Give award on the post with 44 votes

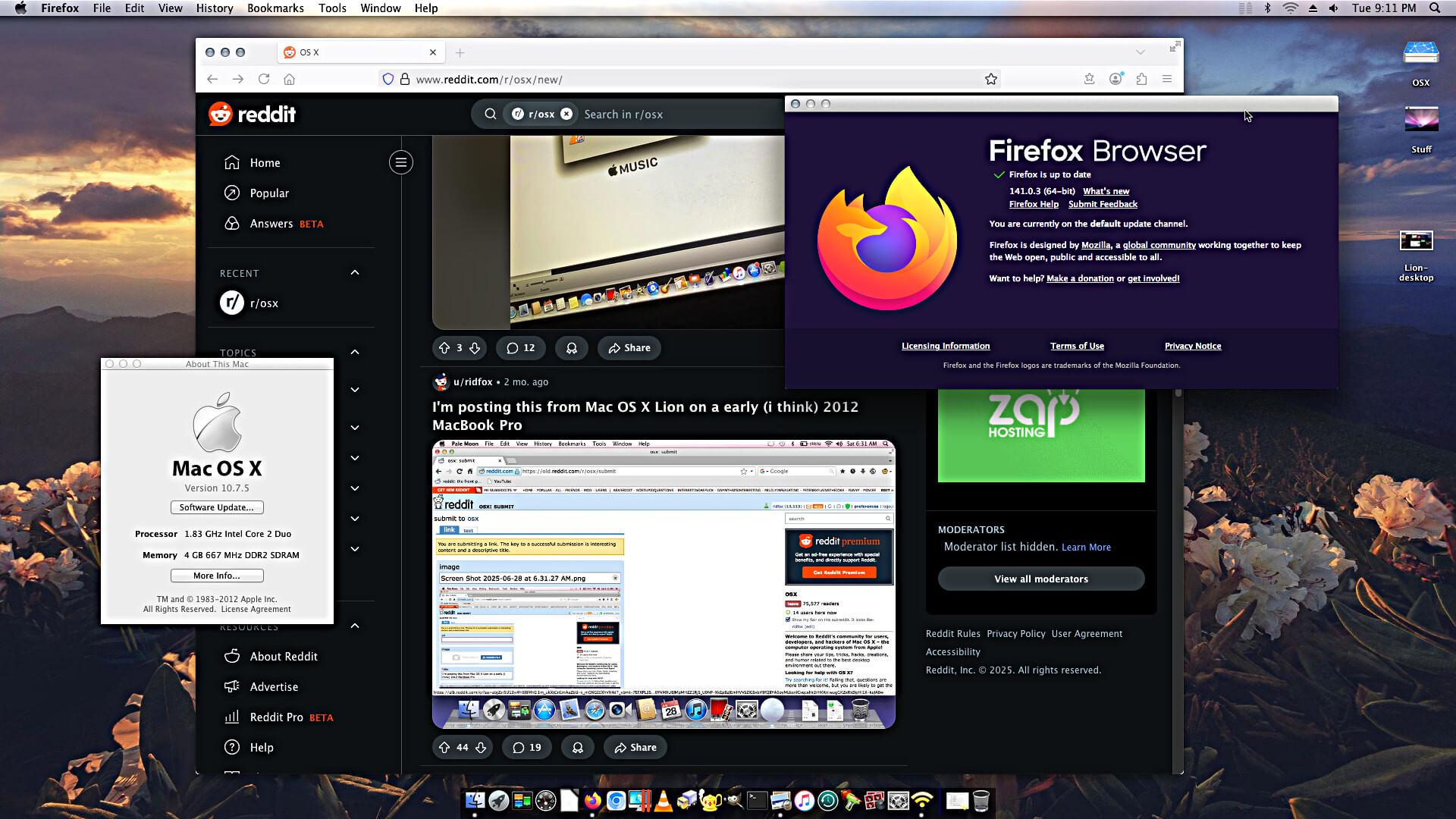[578, 747]
